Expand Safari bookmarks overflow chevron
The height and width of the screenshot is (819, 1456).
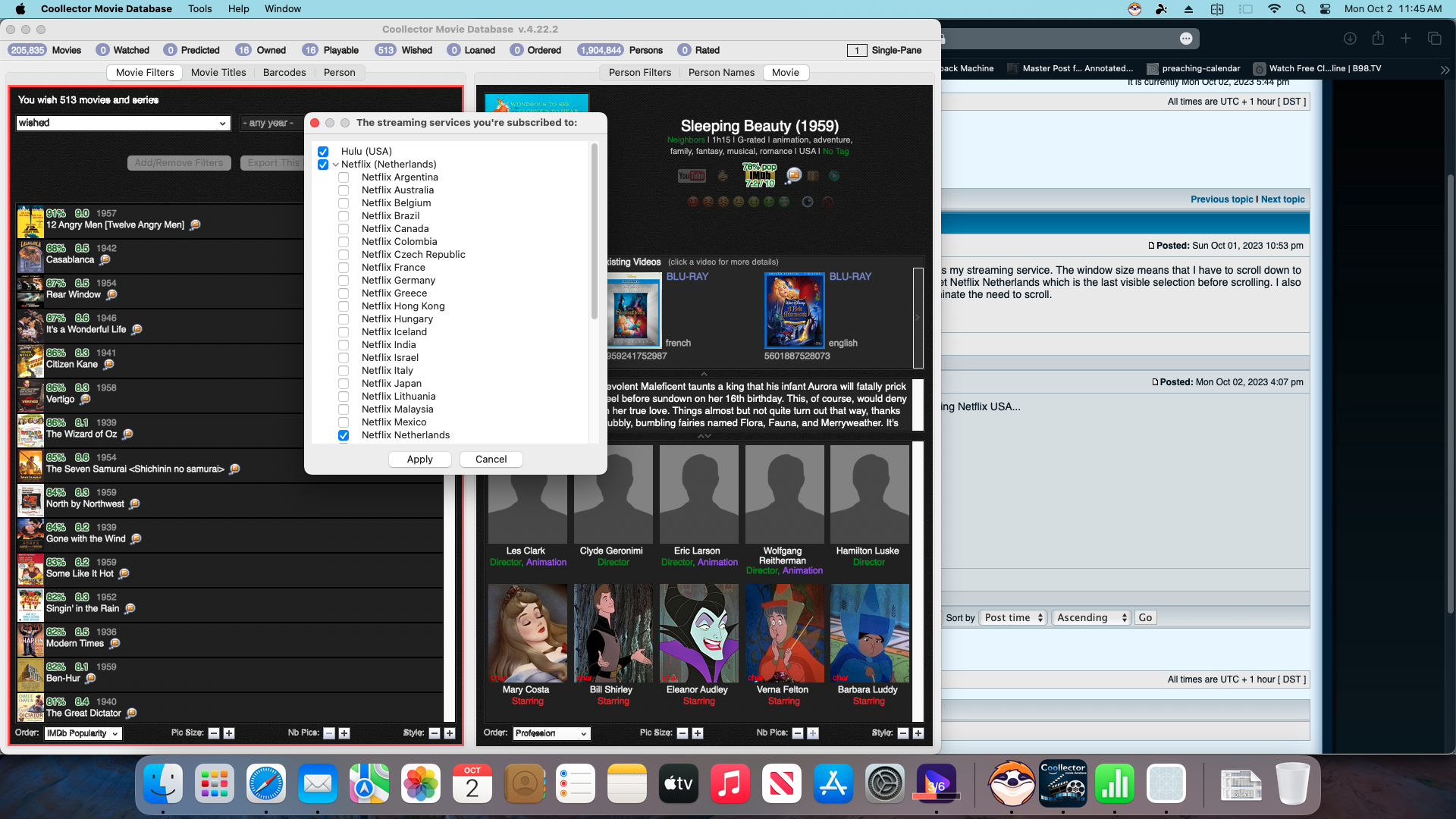point(1445,69)
